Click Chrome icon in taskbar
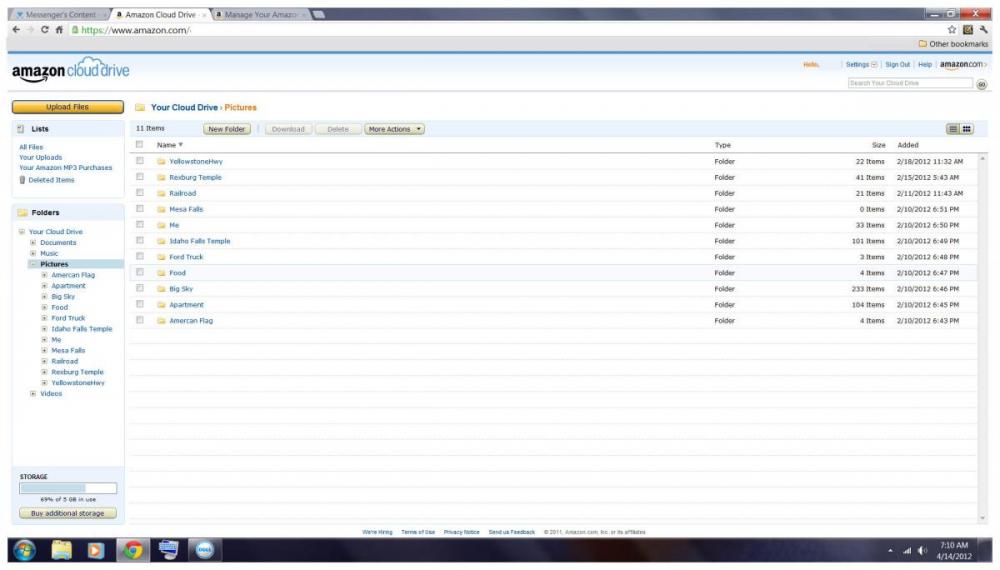This screenshot has height=570, width=1000. (x=133, y=550)
